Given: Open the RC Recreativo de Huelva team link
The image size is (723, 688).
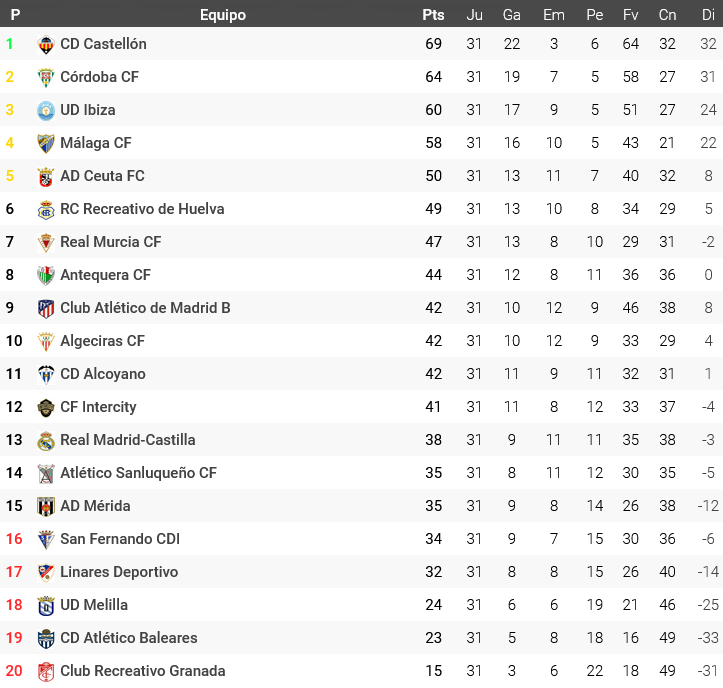Looking at the screenshot, I should pos(142,209).
